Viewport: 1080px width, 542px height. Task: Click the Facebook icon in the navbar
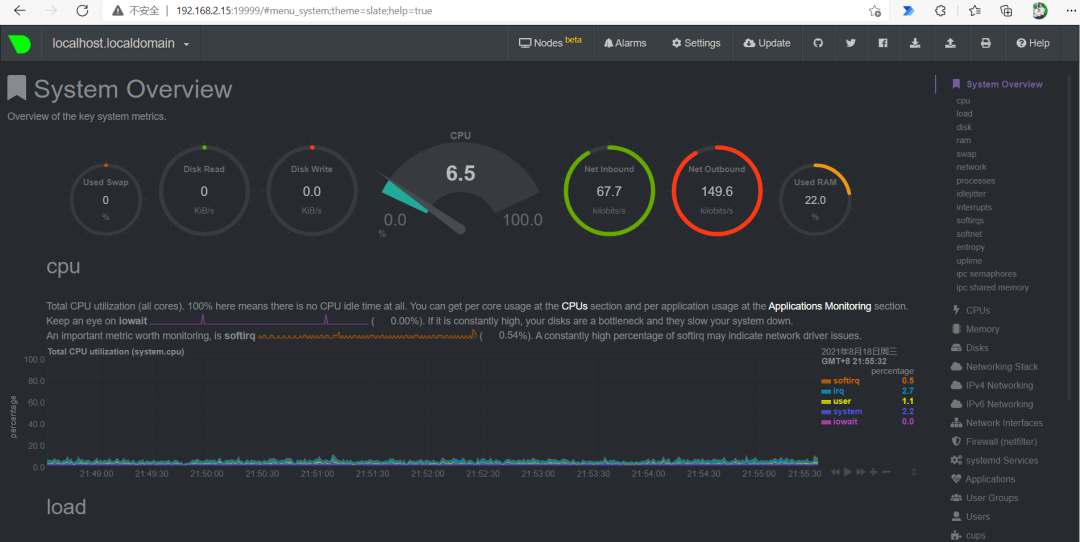pos(883,43)
